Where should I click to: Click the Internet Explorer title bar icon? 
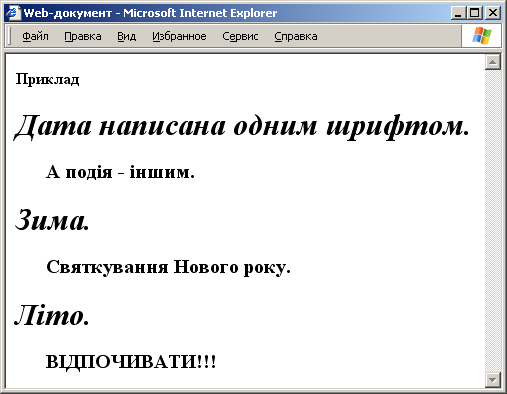pyautogui.click(x=13, y=13)
